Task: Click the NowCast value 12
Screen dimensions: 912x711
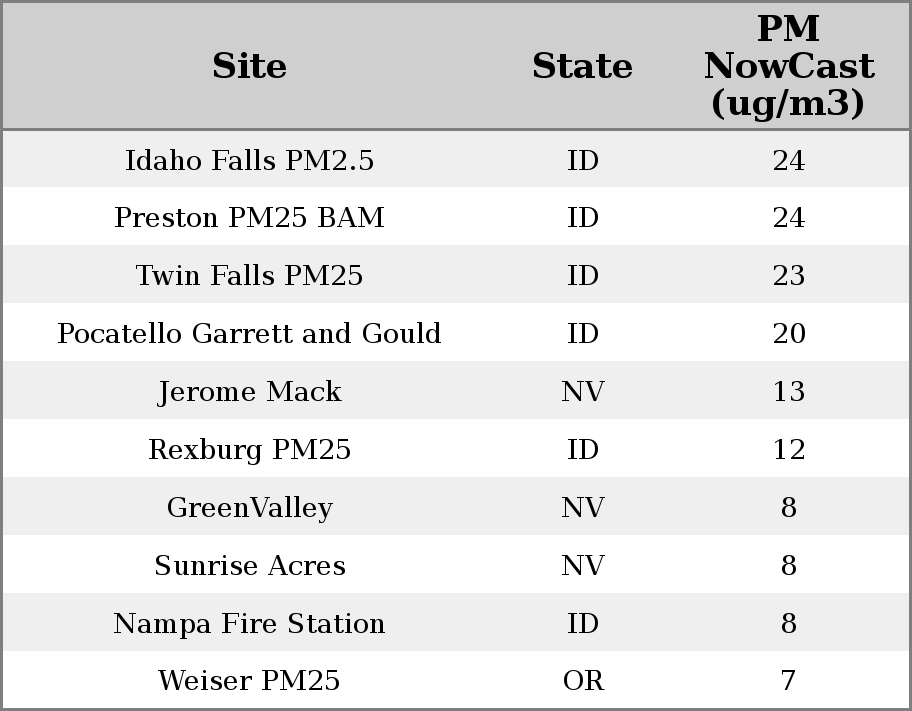Action: (x=789, y=449)
